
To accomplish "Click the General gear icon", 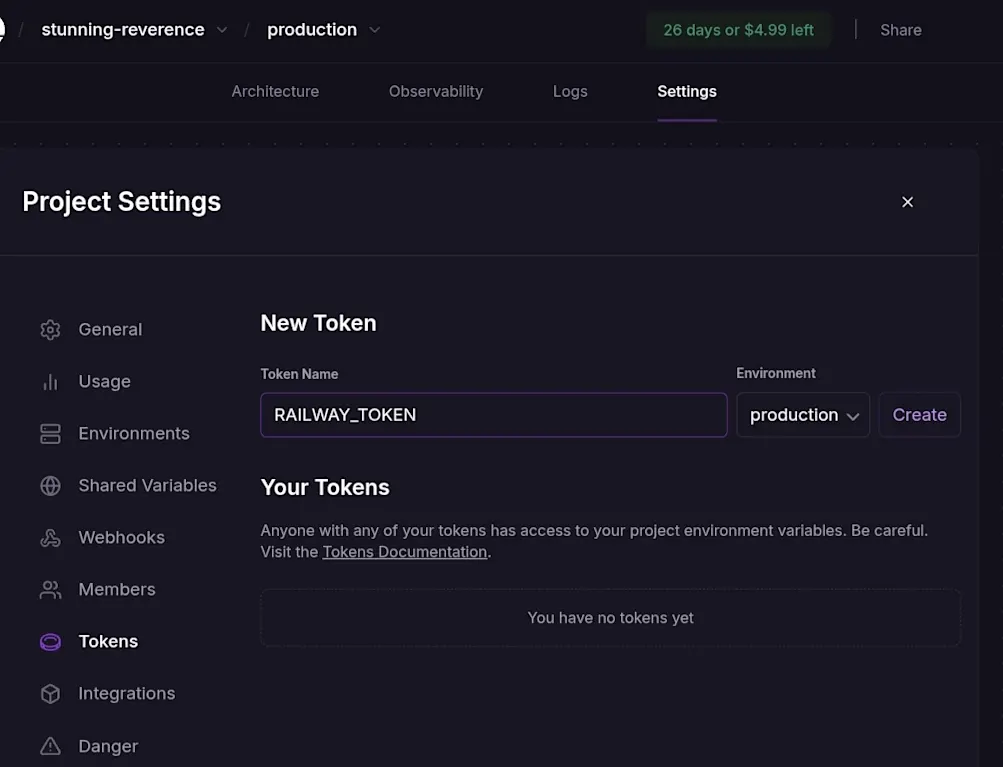I will click(50, 330).
